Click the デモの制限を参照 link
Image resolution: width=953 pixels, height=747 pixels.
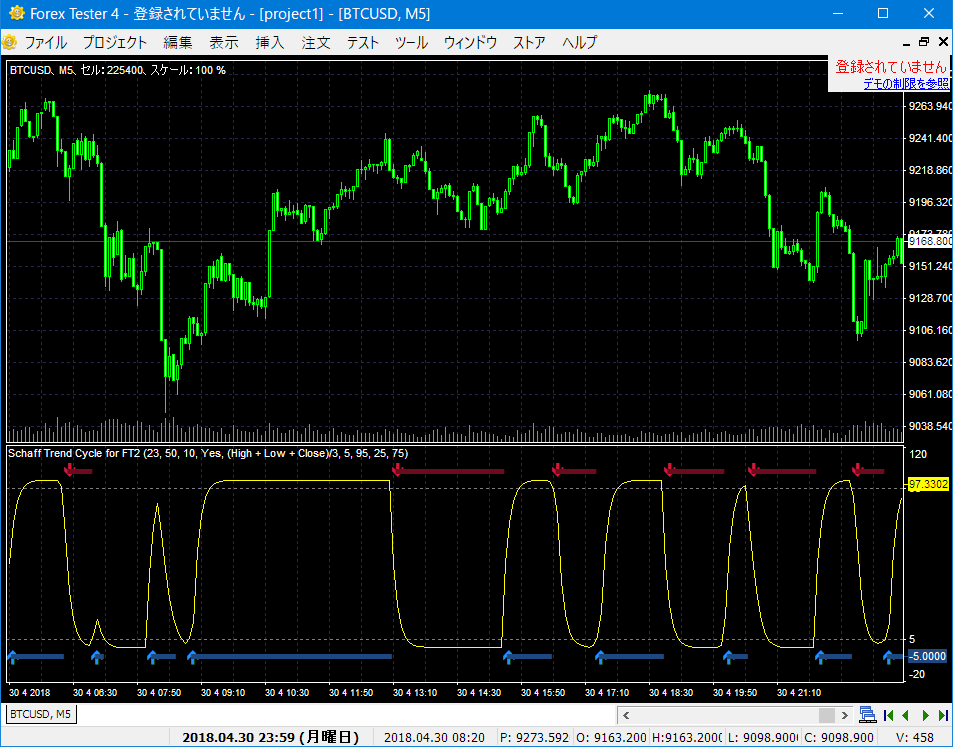coord(906,84)
